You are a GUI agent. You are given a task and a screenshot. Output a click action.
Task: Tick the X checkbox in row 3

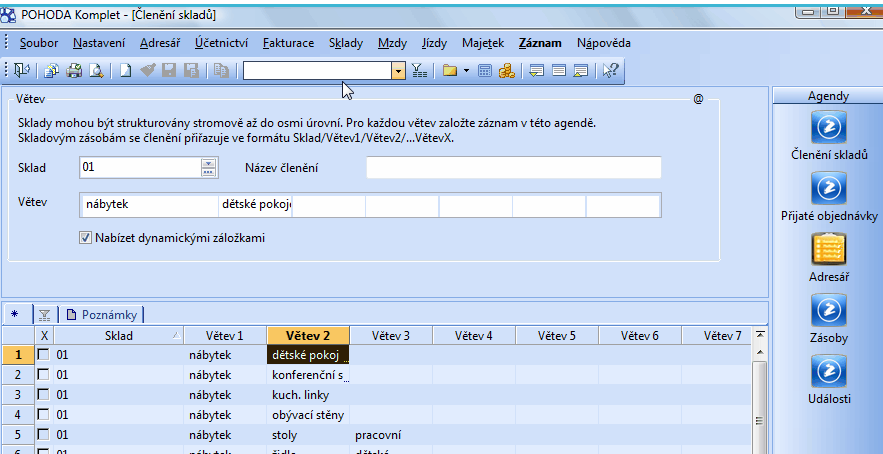[43, 395]
